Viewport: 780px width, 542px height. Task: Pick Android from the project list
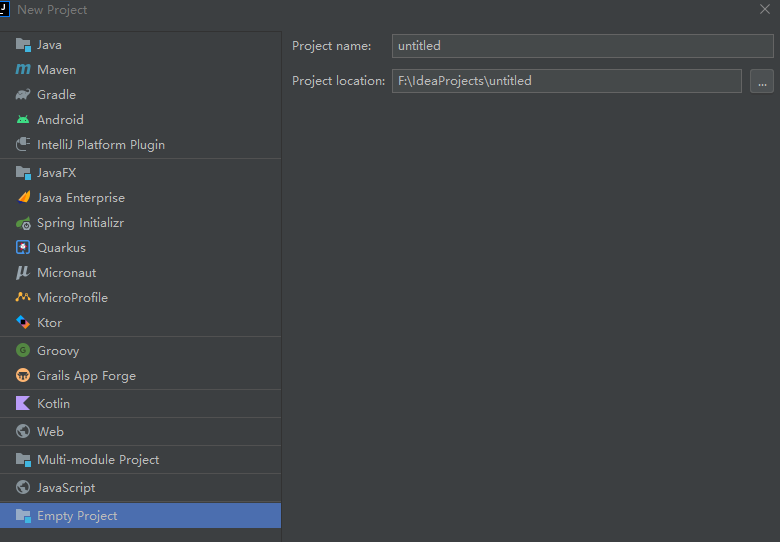(x=60, y=120)
